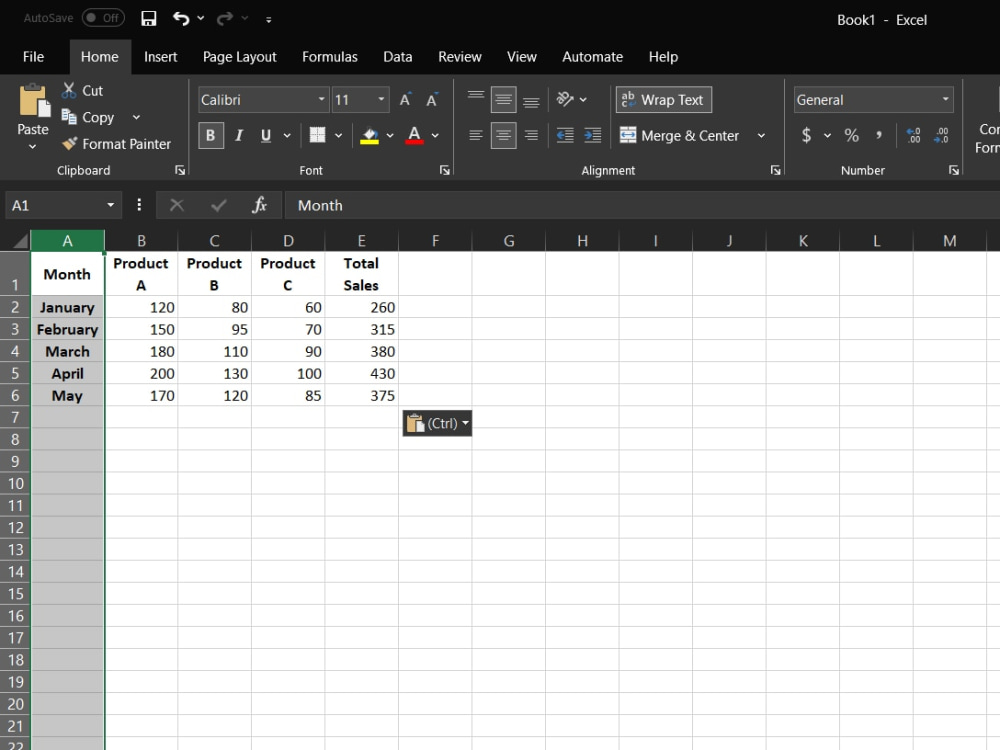Click the Save icon in title bar
Viewport: 1000px width, 750px height.
click(x=149, y=18)
